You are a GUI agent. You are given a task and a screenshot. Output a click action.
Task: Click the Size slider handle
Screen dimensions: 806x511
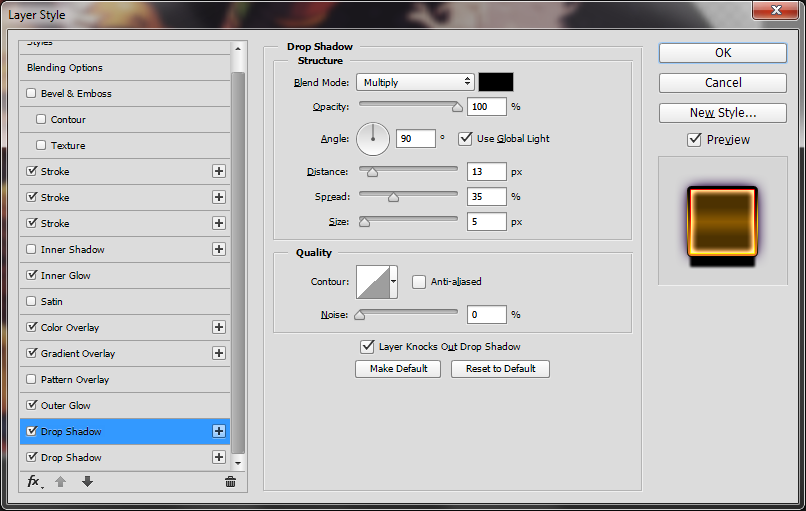[364, 222]
